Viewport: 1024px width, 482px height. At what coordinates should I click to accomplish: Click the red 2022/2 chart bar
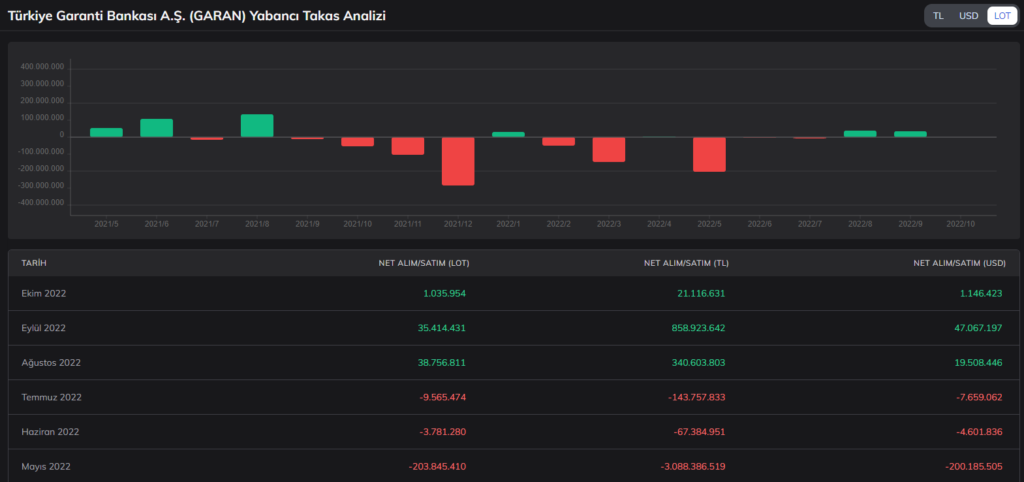(x=559, y=141)
